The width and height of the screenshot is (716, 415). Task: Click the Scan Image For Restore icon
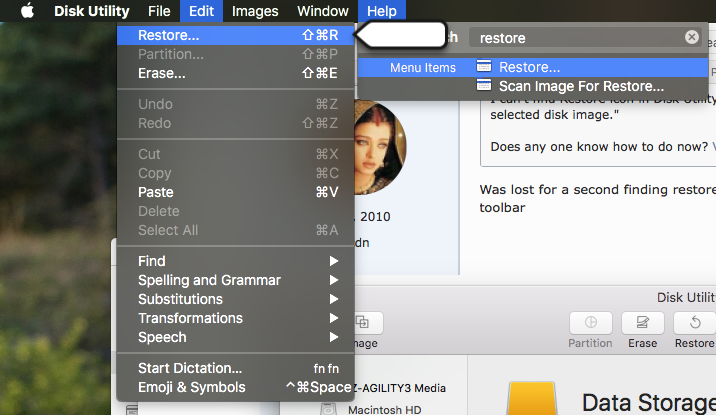[x=484, y=85]
